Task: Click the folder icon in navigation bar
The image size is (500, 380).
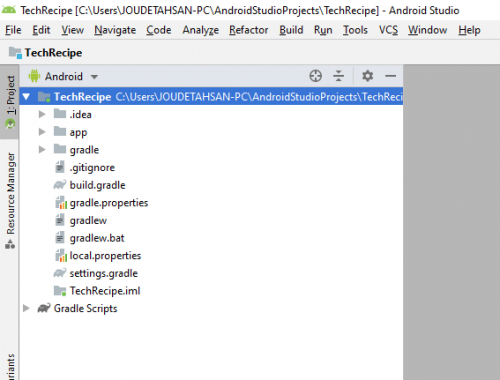Action: [x=15, y=53]
